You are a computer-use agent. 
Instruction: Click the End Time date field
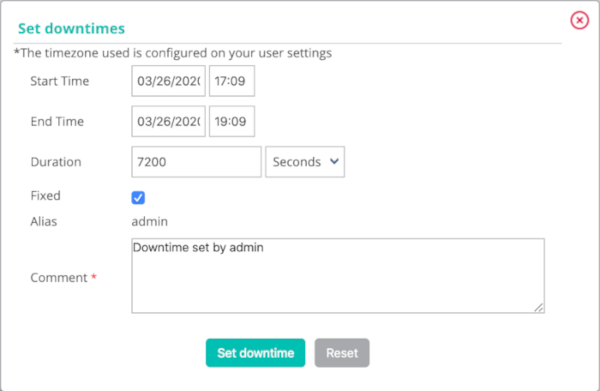(168, 121)
